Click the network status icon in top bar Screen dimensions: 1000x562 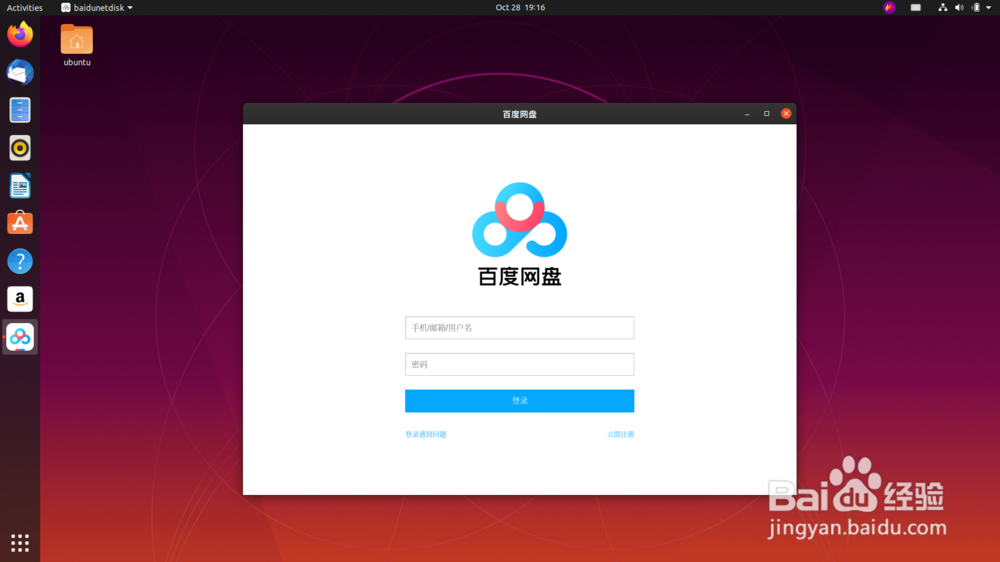[x=942, y=8]
